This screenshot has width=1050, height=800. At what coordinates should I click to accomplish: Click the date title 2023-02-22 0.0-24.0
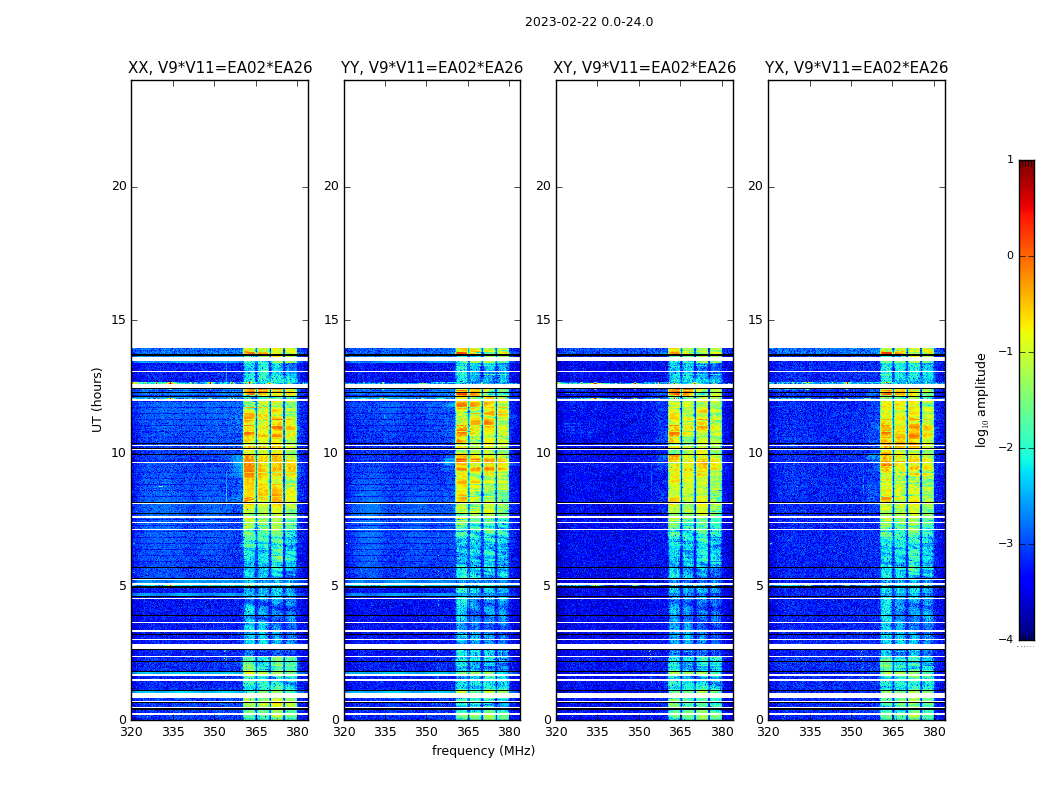point(588,22)
